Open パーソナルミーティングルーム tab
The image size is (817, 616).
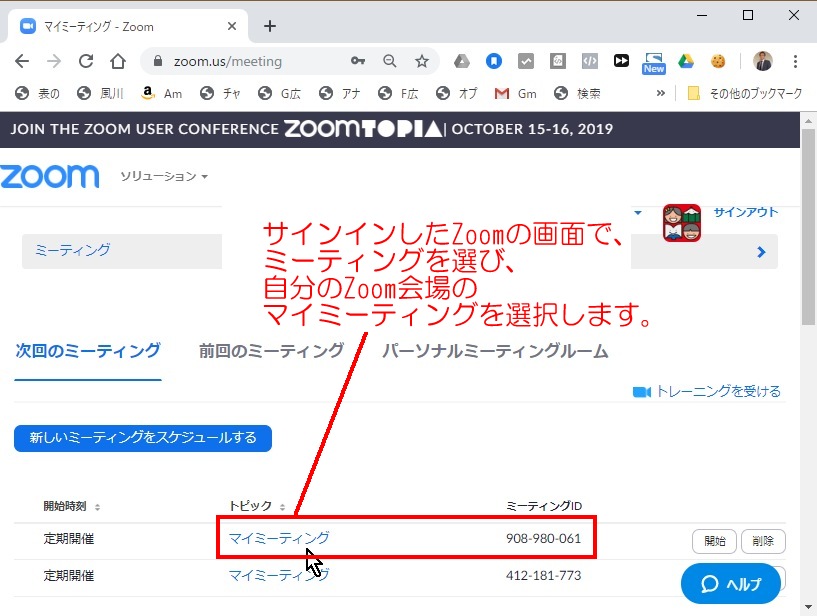pyautogui.click(x=495, y=351)
